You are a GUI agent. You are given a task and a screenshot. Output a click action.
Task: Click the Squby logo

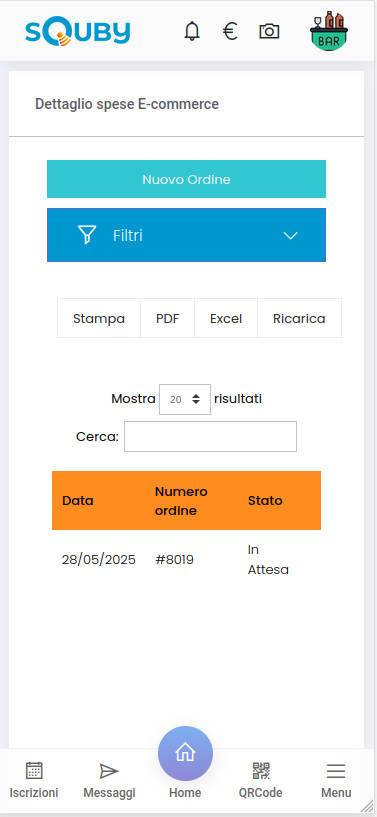(x=78, y=33)
